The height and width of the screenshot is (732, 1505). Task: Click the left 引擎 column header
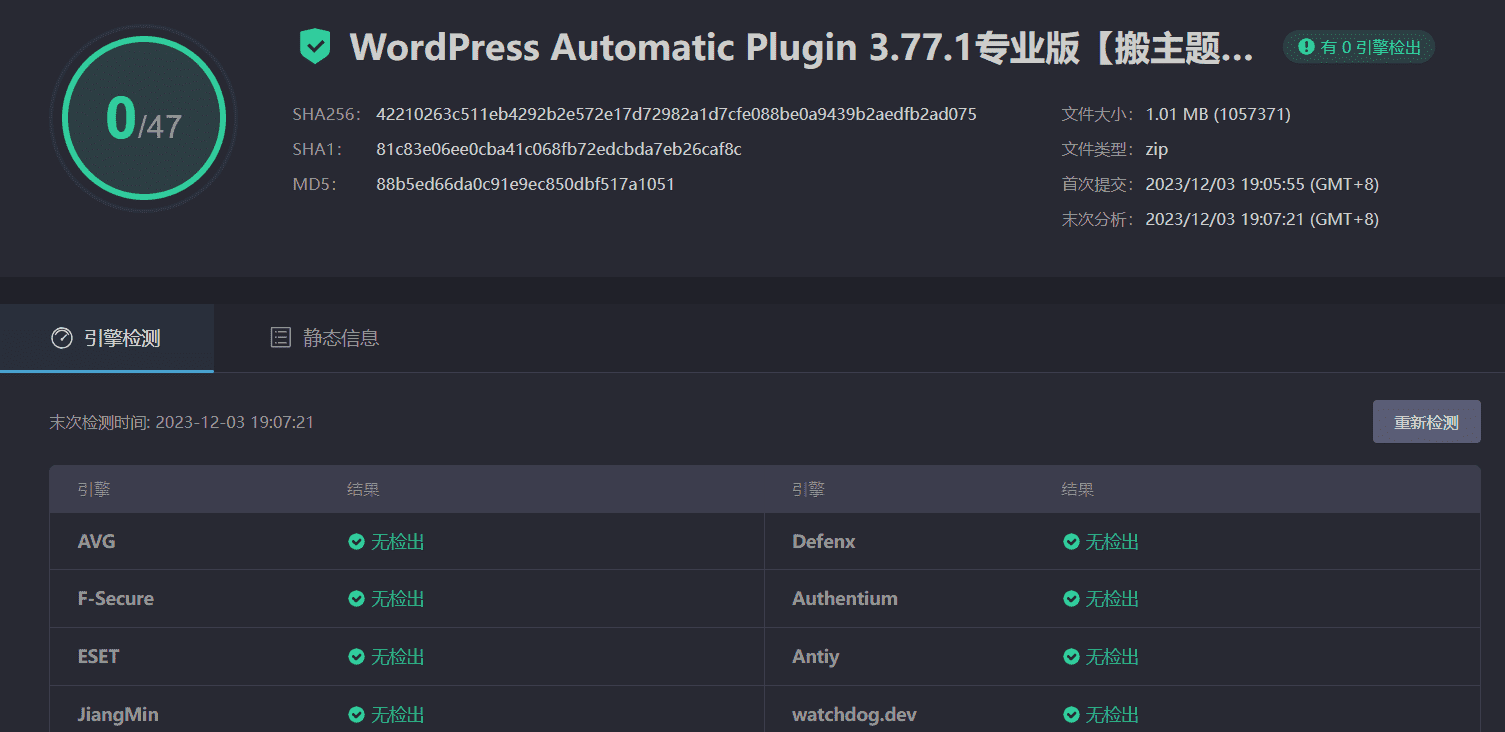94,490
